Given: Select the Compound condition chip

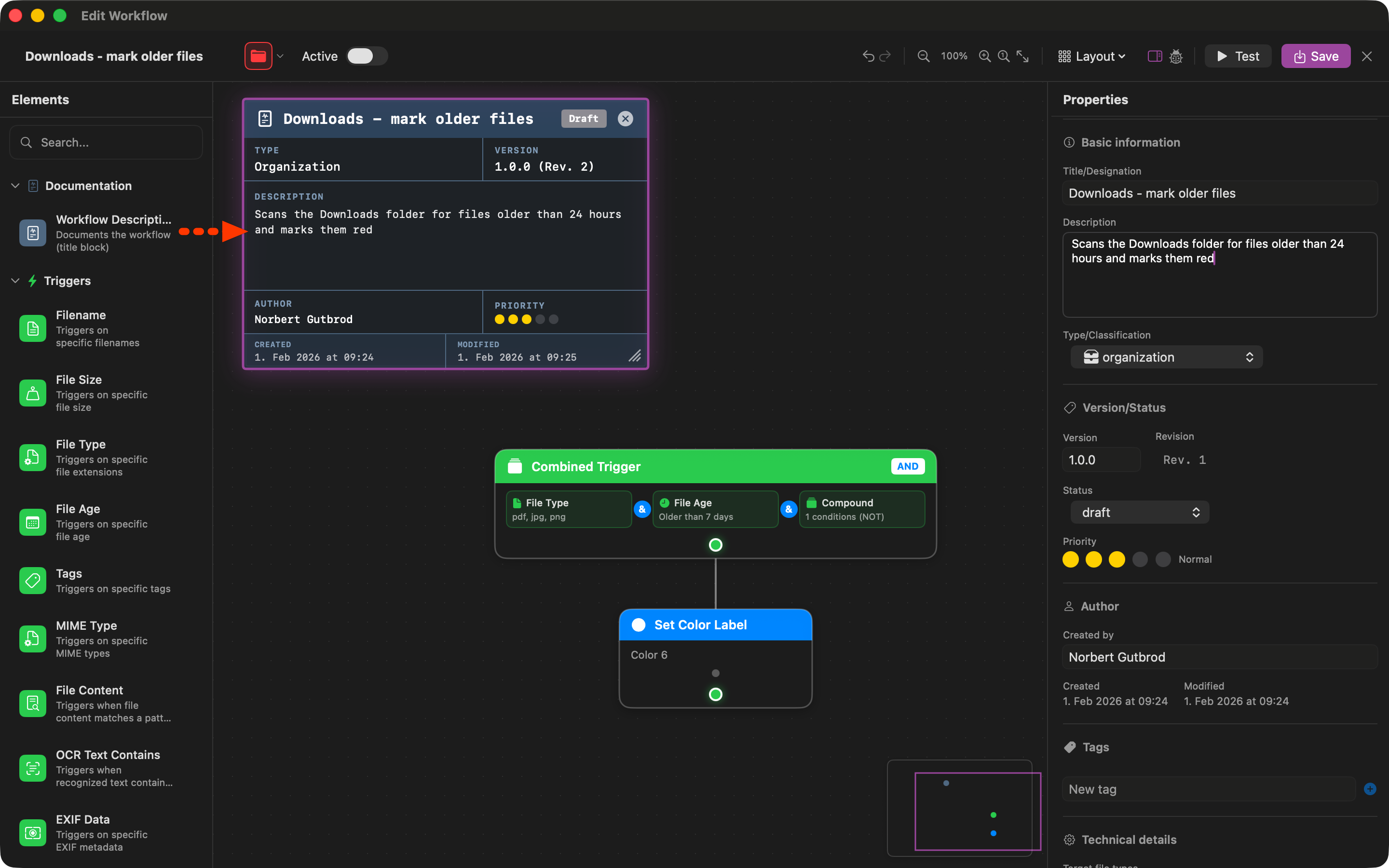Looking at the screenshot, I should pyautogui.click(x=862, y=509).
